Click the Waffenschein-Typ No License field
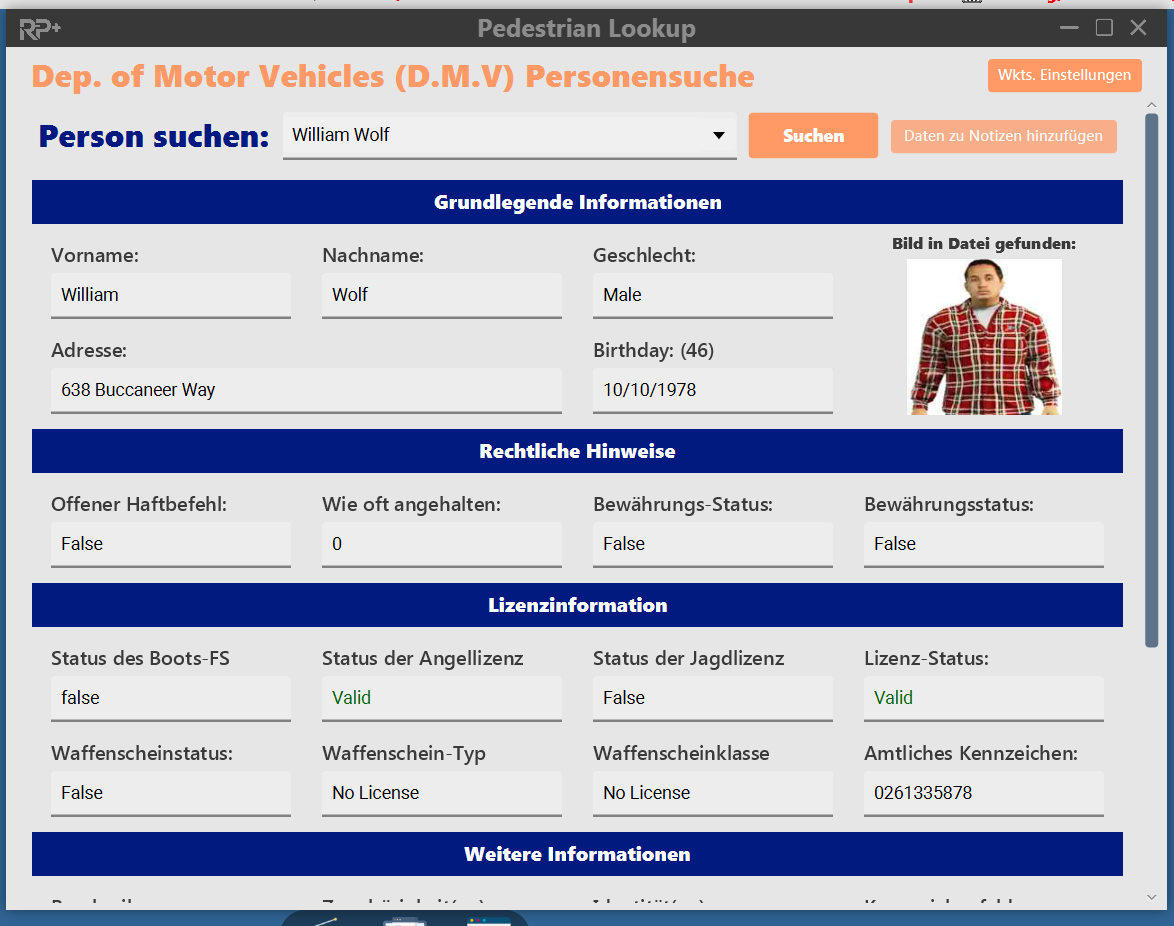 coord(441,793)
